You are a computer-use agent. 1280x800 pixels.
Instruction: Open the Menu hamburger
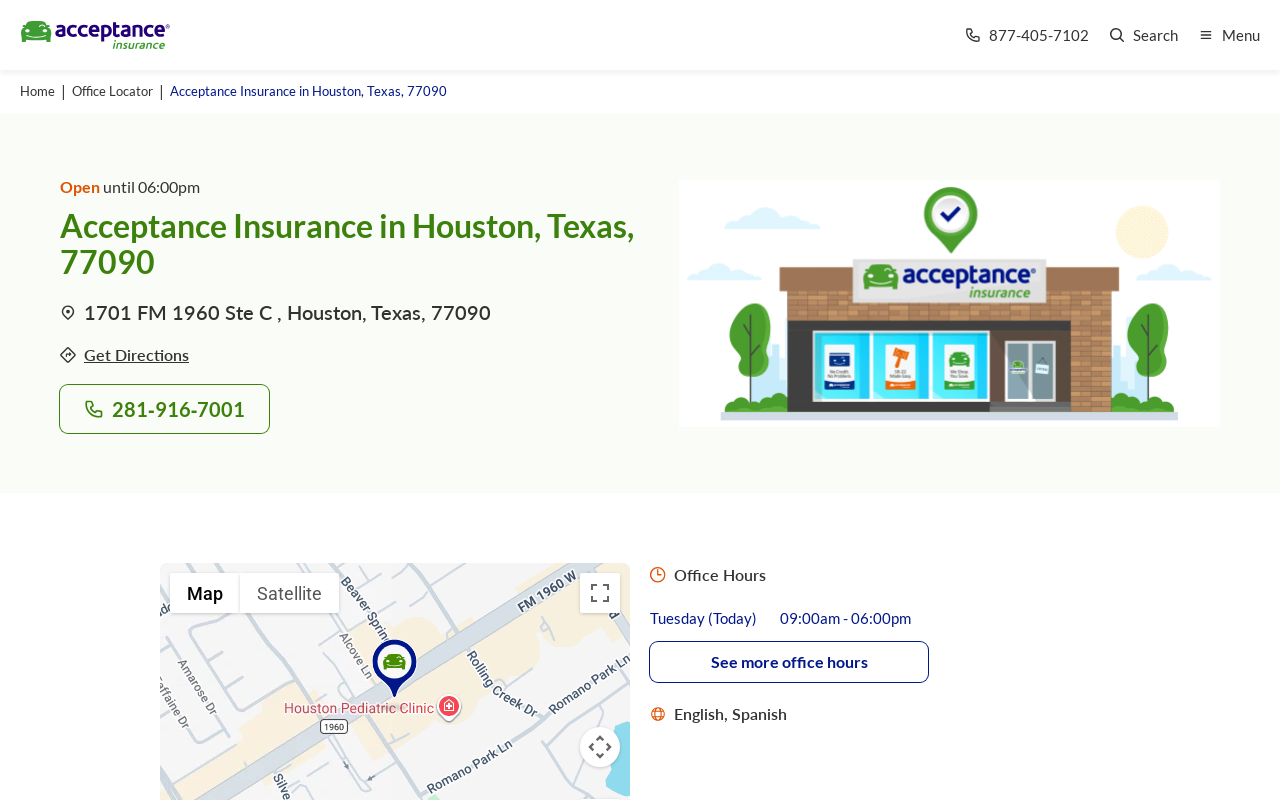pos(1230,35)
